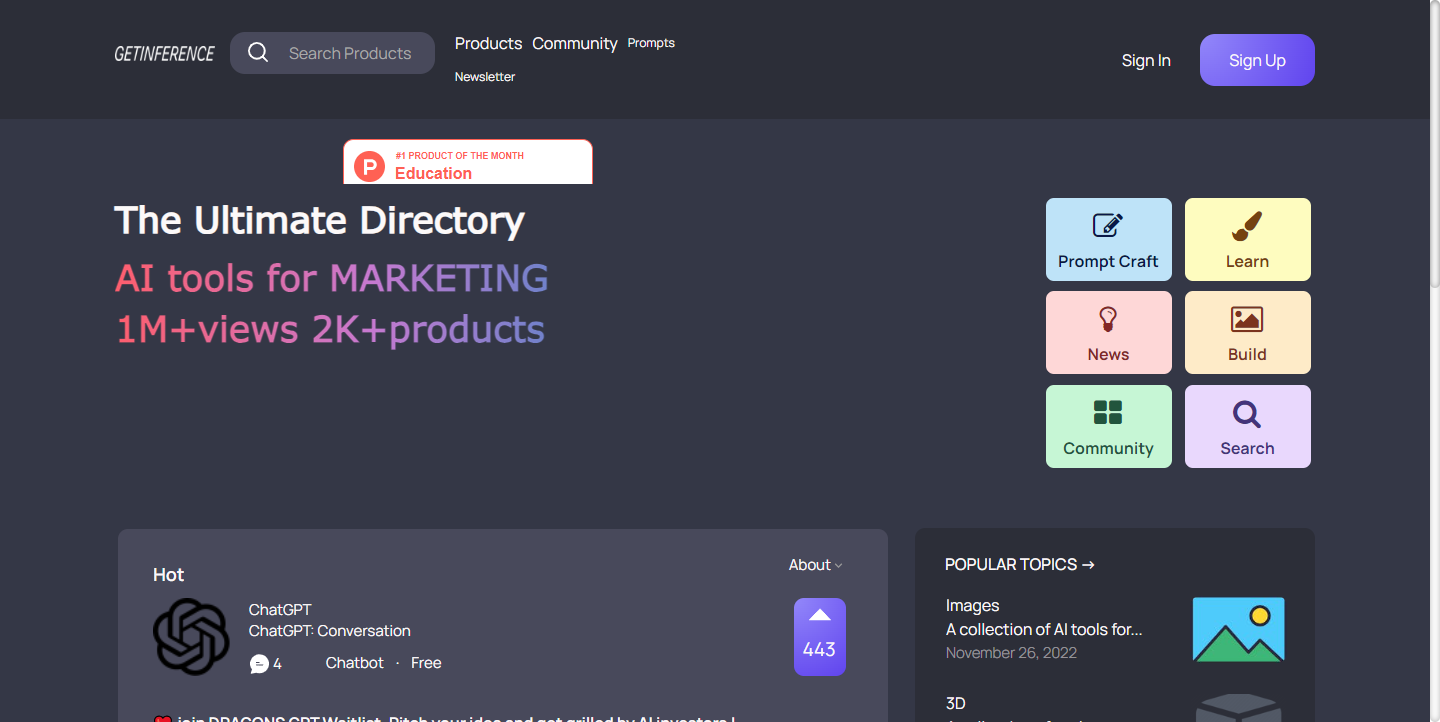This screenshot has width=1440, height=722.
Task: Click the Search magnifier icon tile
Action: point(1247,426)
